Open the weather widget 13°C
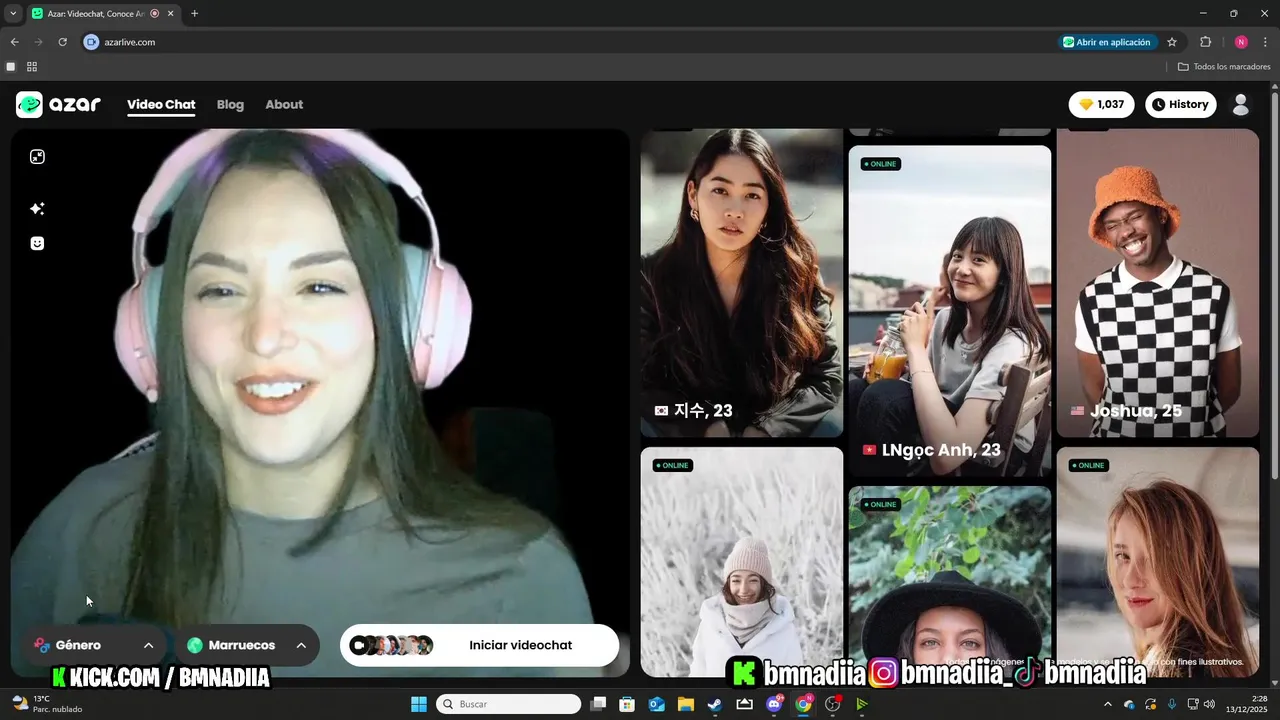Viewport: 1280px width, 720px height. coord(46,704)
